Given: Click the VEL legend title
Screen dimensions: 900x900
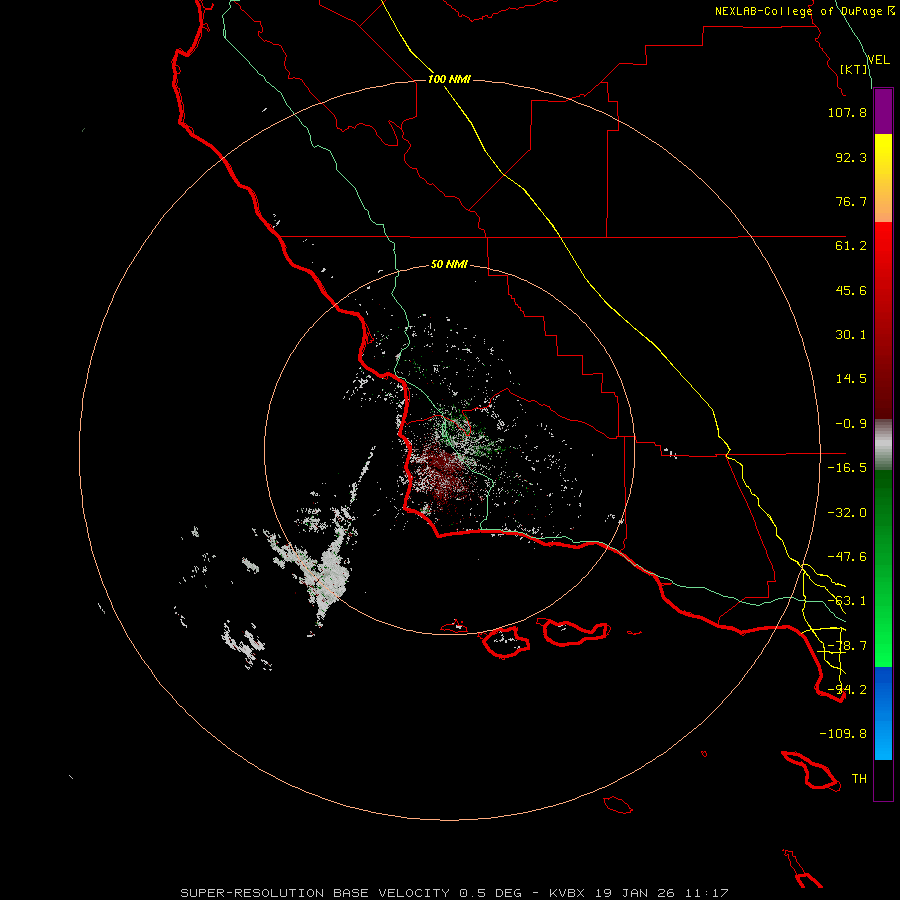Looking at the screenshot, I should [x=878, y=60].
